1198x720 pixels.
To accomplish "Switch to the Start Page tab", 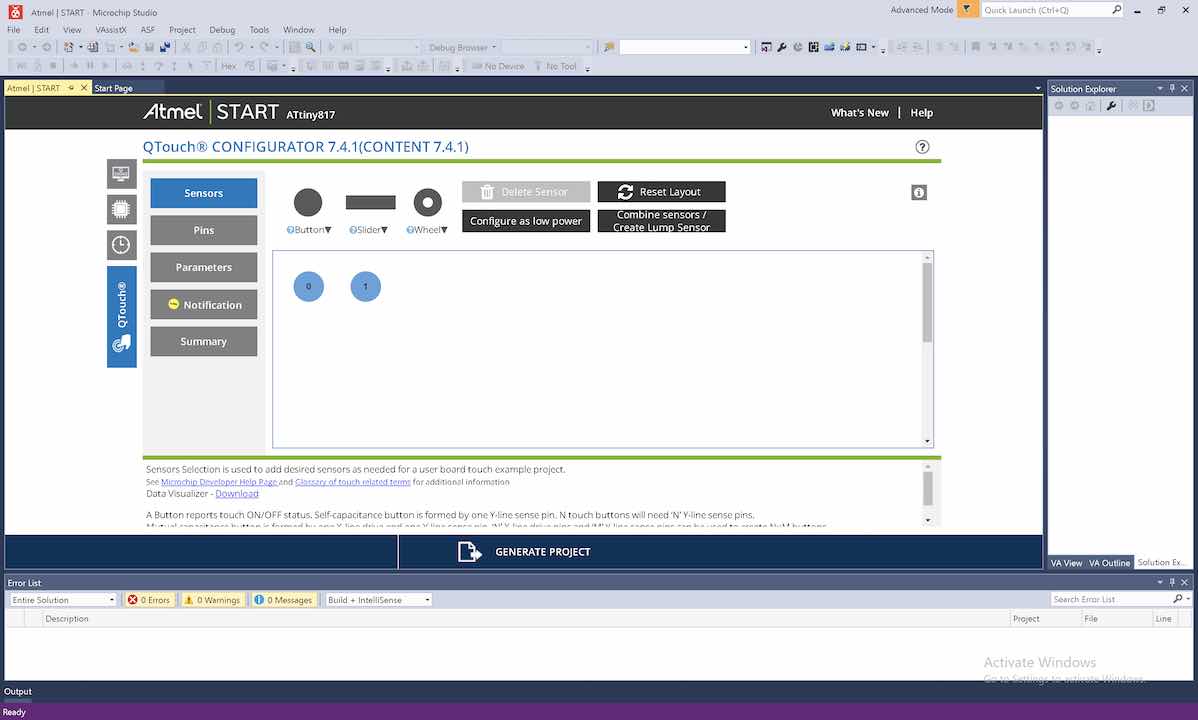I will (x=113, y=88).
